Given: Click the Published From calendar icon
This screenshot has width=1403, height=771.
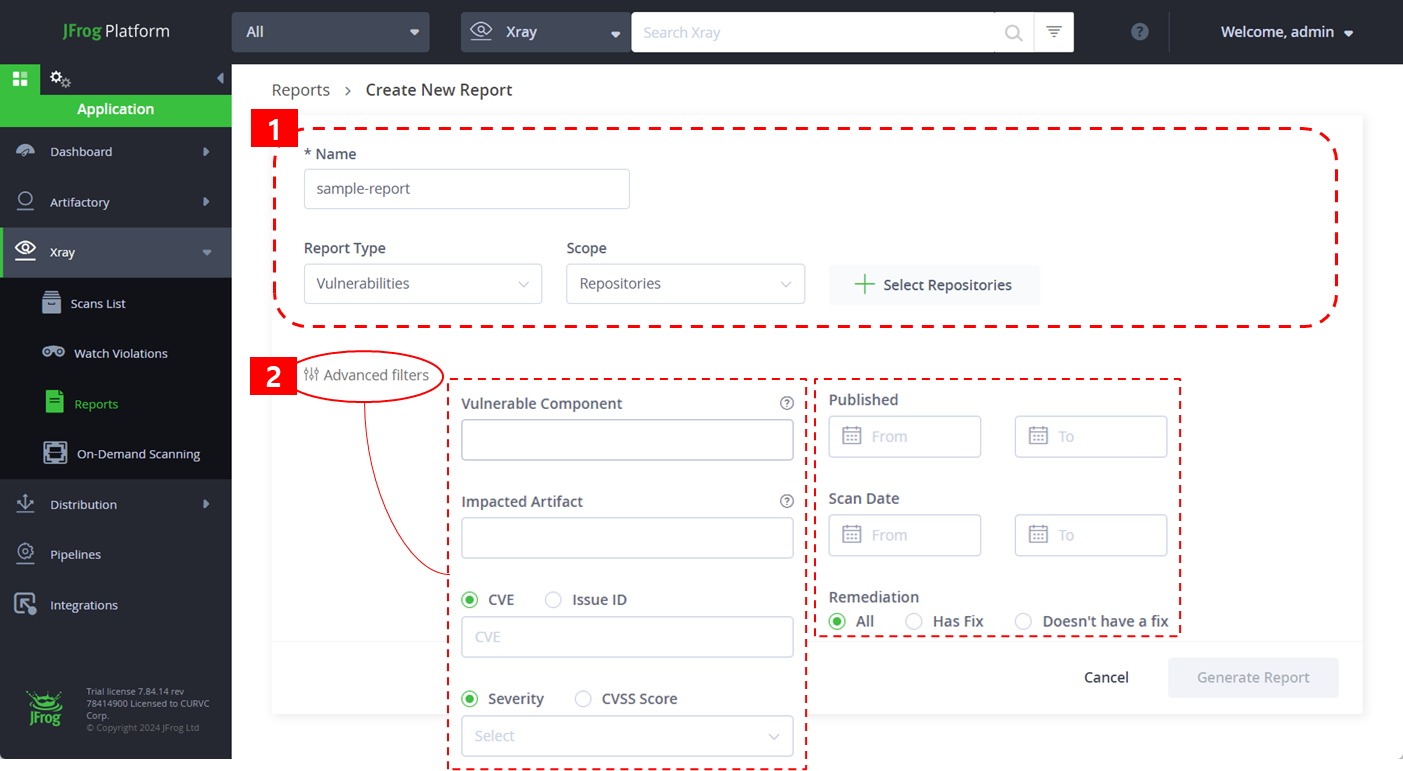Looking at the screenshot, I should [852, 436].
